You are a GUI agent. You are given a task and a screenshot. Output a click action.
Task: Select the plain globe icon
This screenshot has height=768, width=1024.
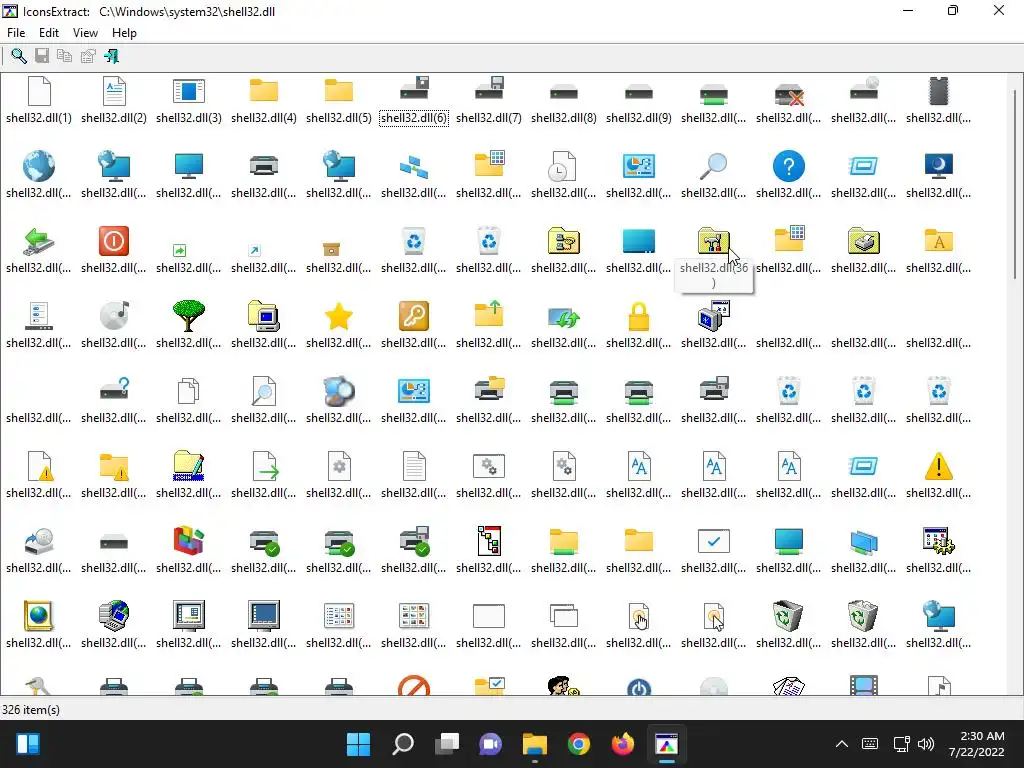pyautogui.click(x=39, y=166)
